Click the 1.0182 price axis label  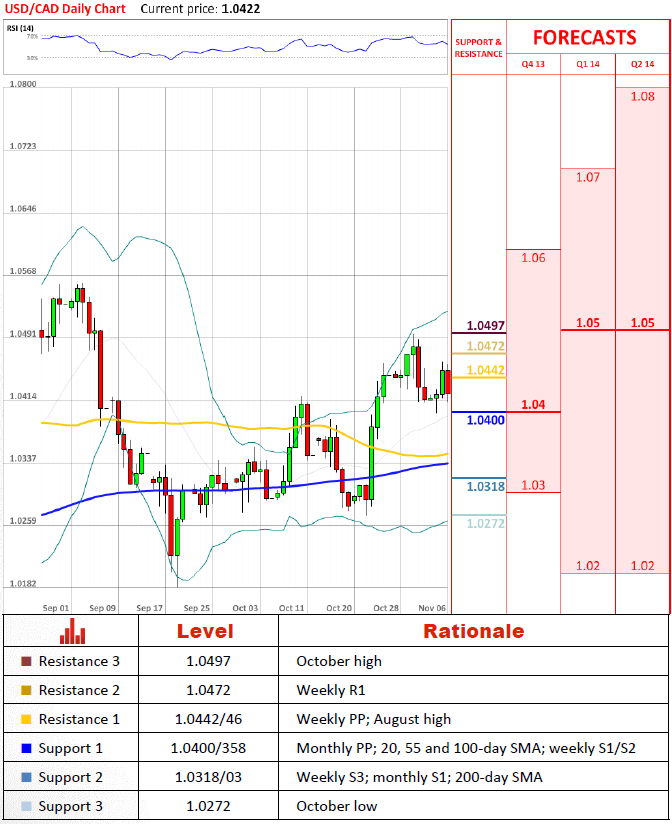[23, 584]
